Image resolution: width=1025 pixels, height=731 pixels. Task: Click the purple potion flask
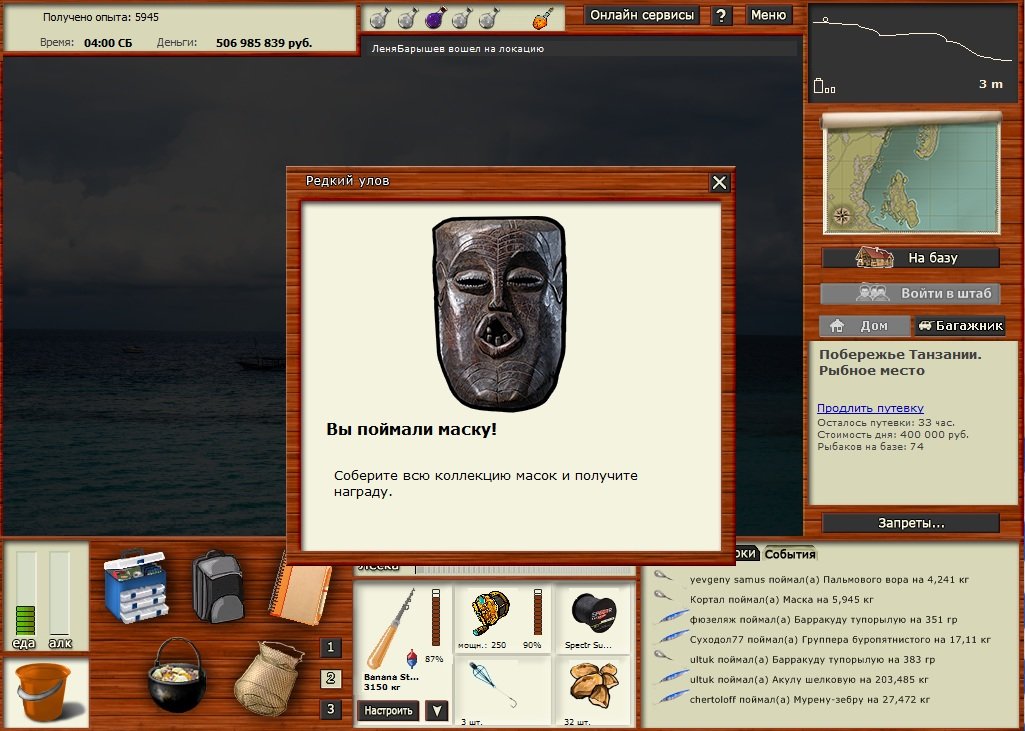[x=435, y=18]
